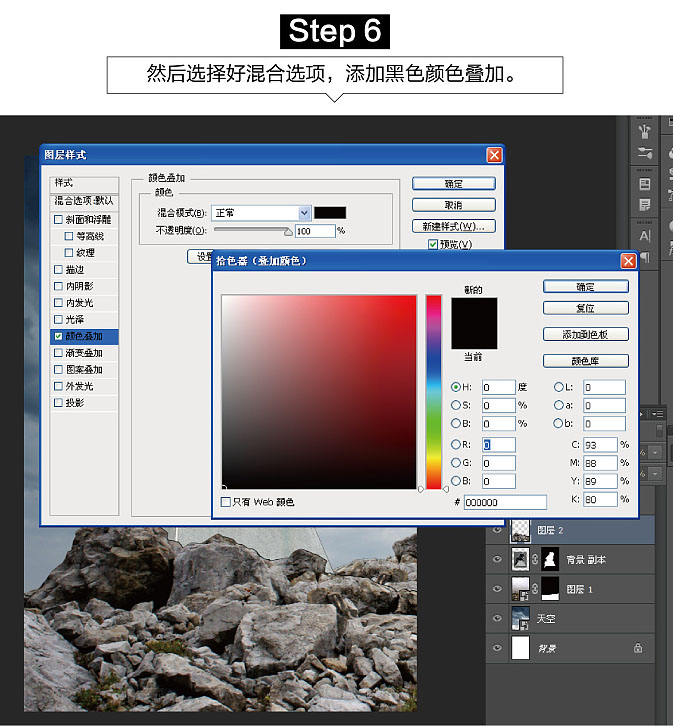
Task: Open 颜色库 color libraries
Action: tap(586, 361)
